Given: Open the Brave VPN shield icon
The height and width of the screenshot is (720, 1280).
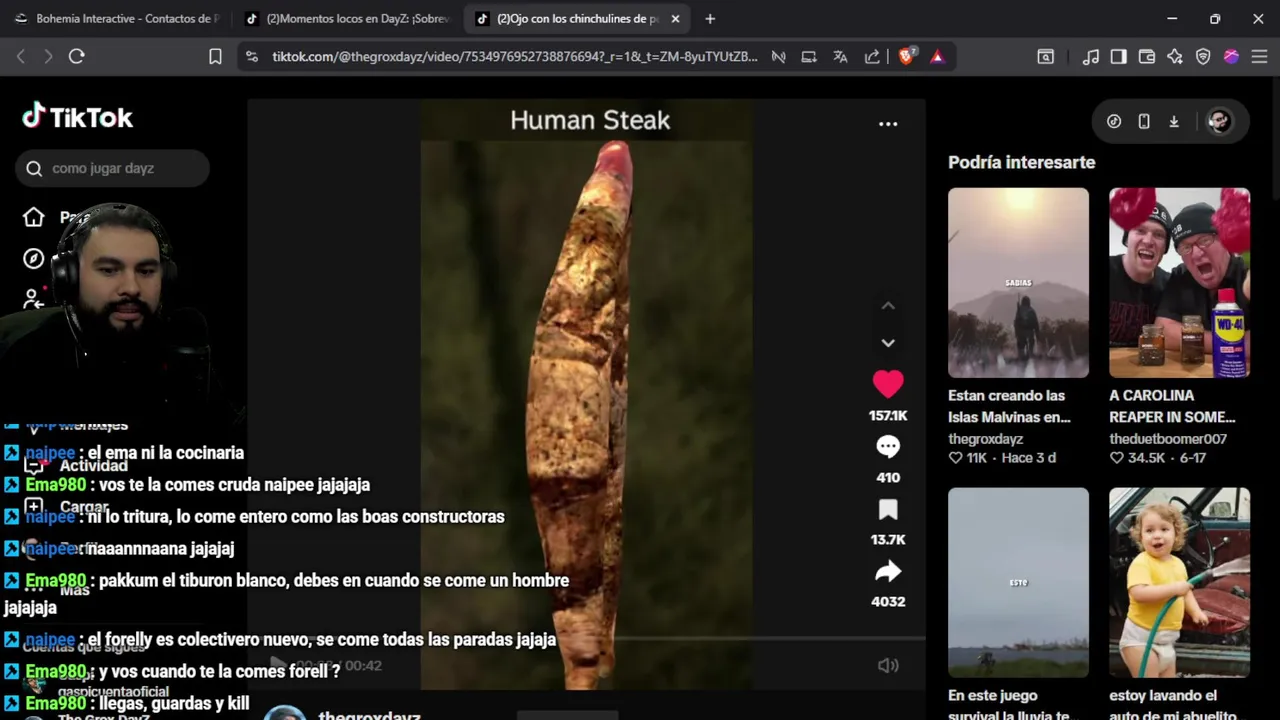Looking at the screenshot, I should (x=1203, y=57).
